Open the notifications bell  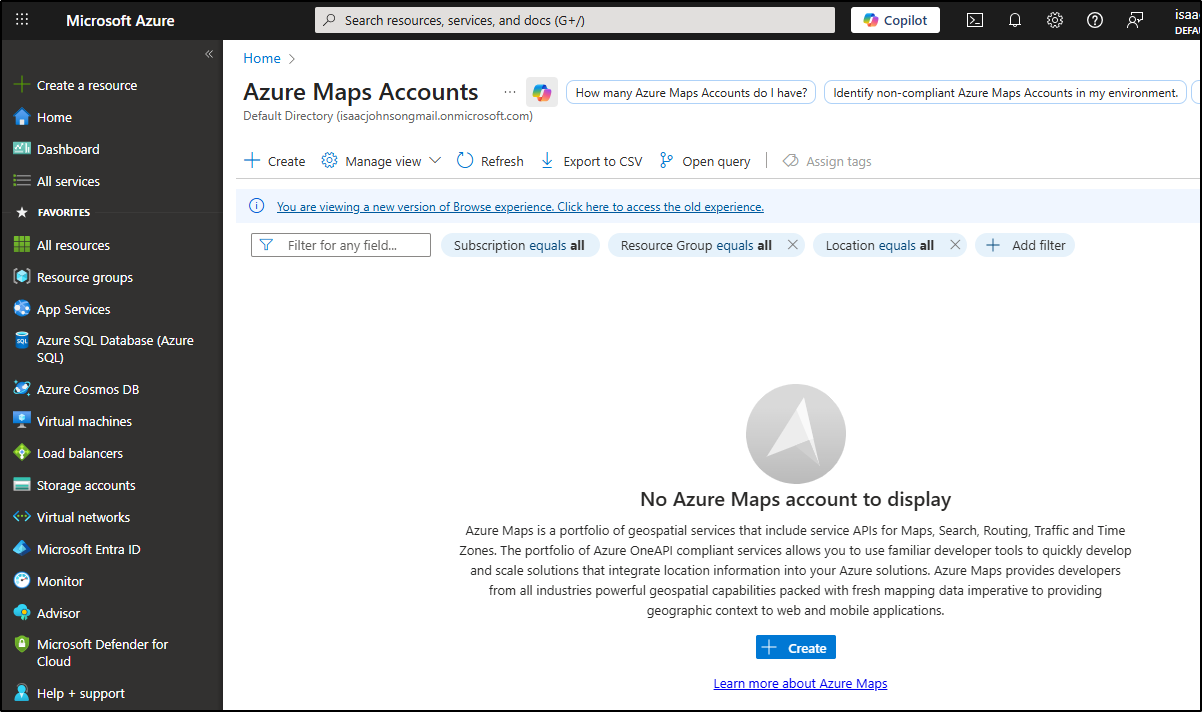click(x=1014, y=20)
